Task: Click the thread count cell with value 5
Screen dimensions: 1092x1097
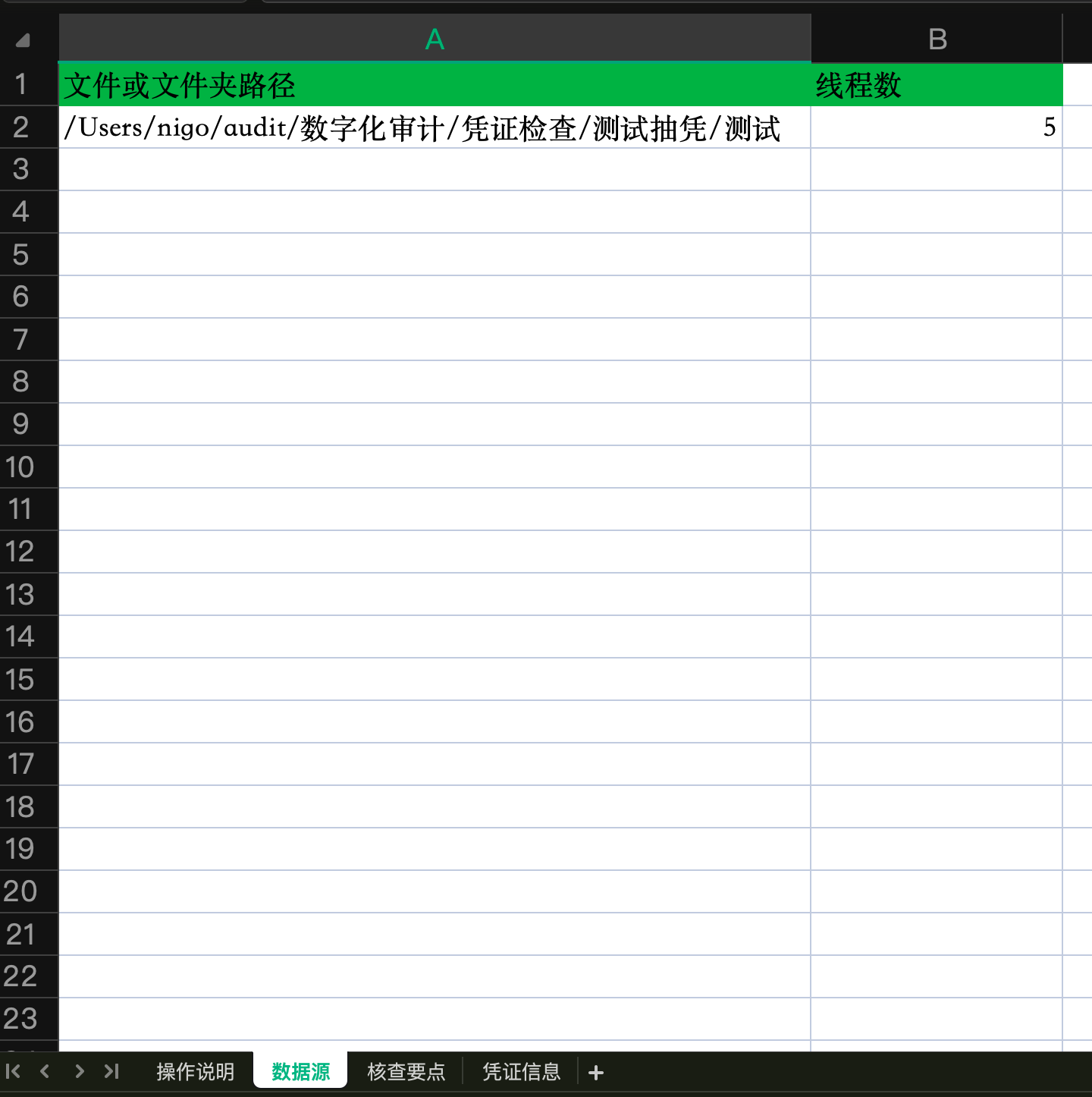Action: point(937,127)
